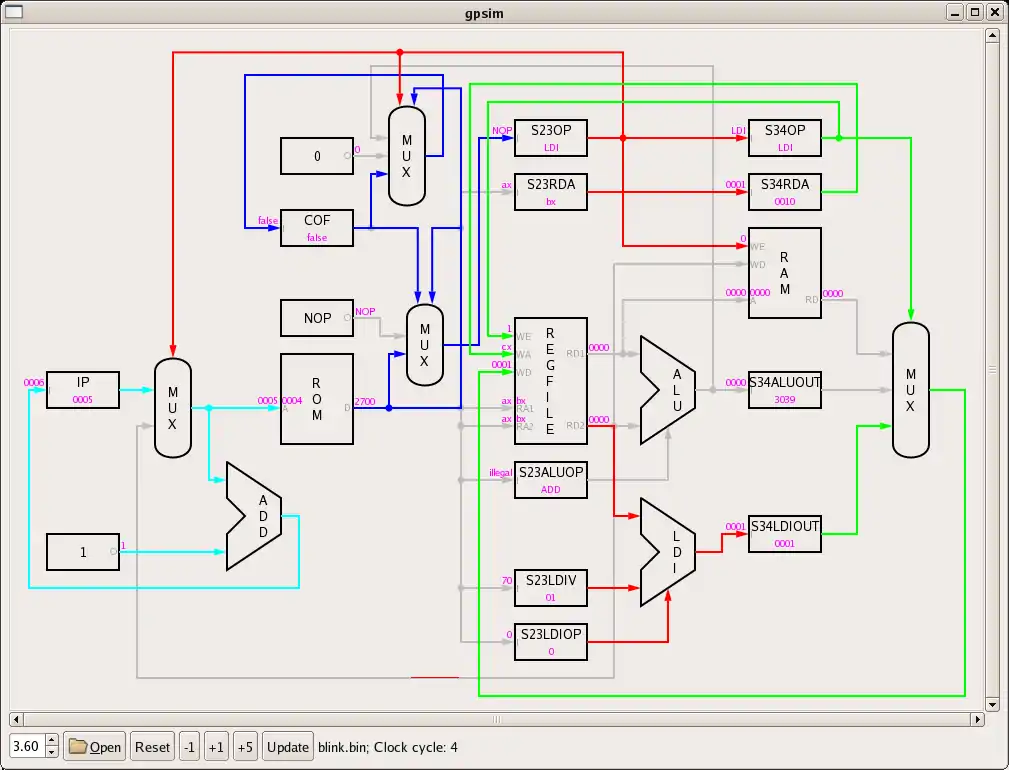
Task: Click the REGFILE register file block
Action: pyautogui.click(x=550, y=383)
